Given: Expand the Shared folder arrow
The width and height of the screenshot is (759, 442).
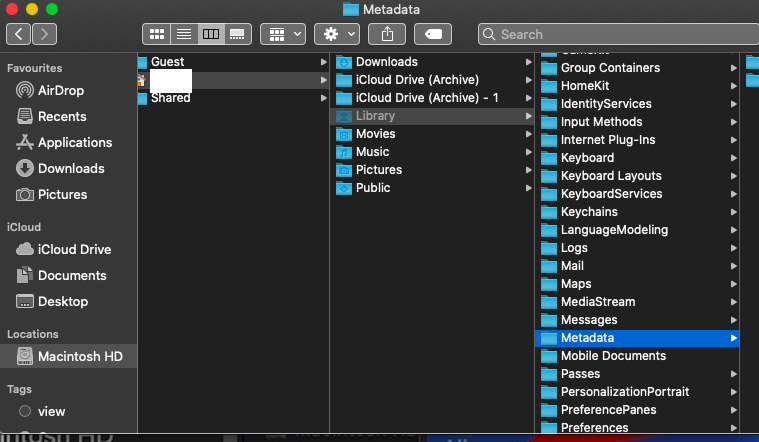Looking at the screenshot, I should 323,98.
